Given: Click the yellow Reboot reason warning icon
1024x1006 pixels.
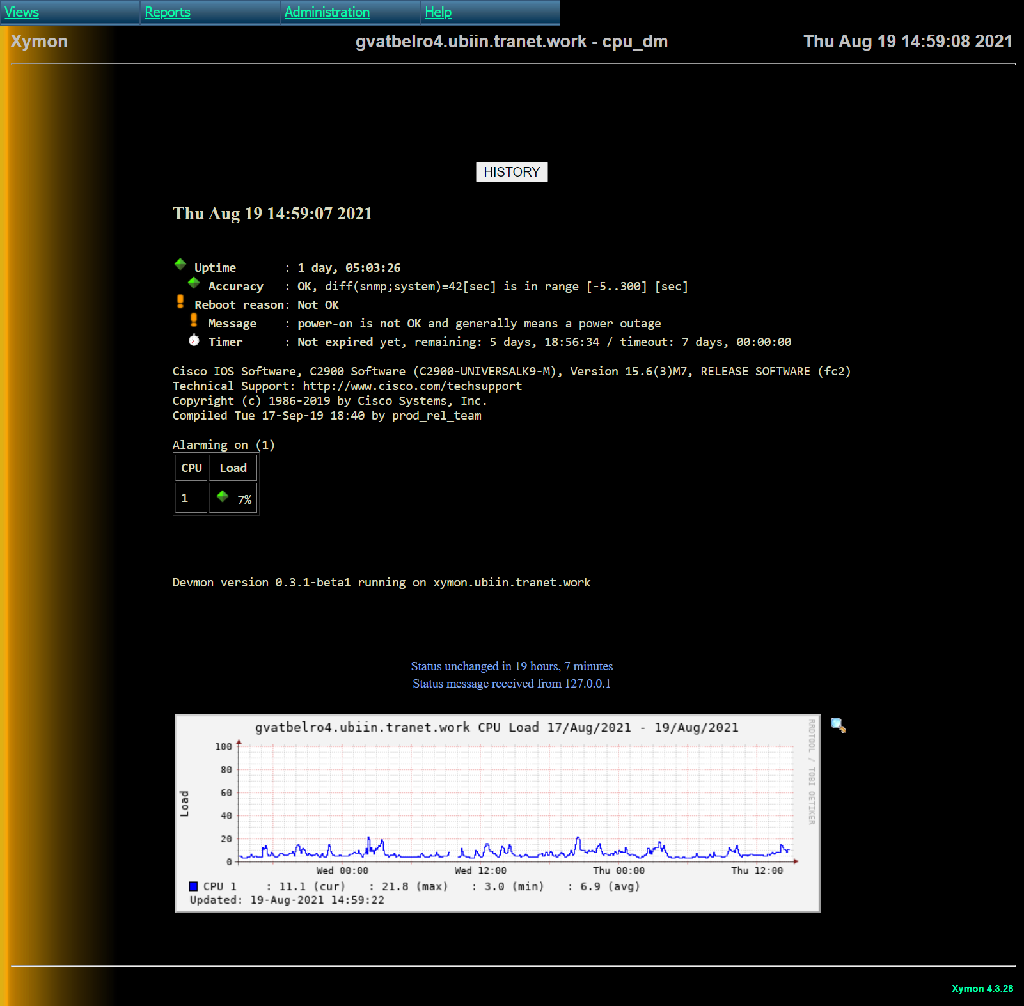Looking at the screenshot, I should (180, 302).
